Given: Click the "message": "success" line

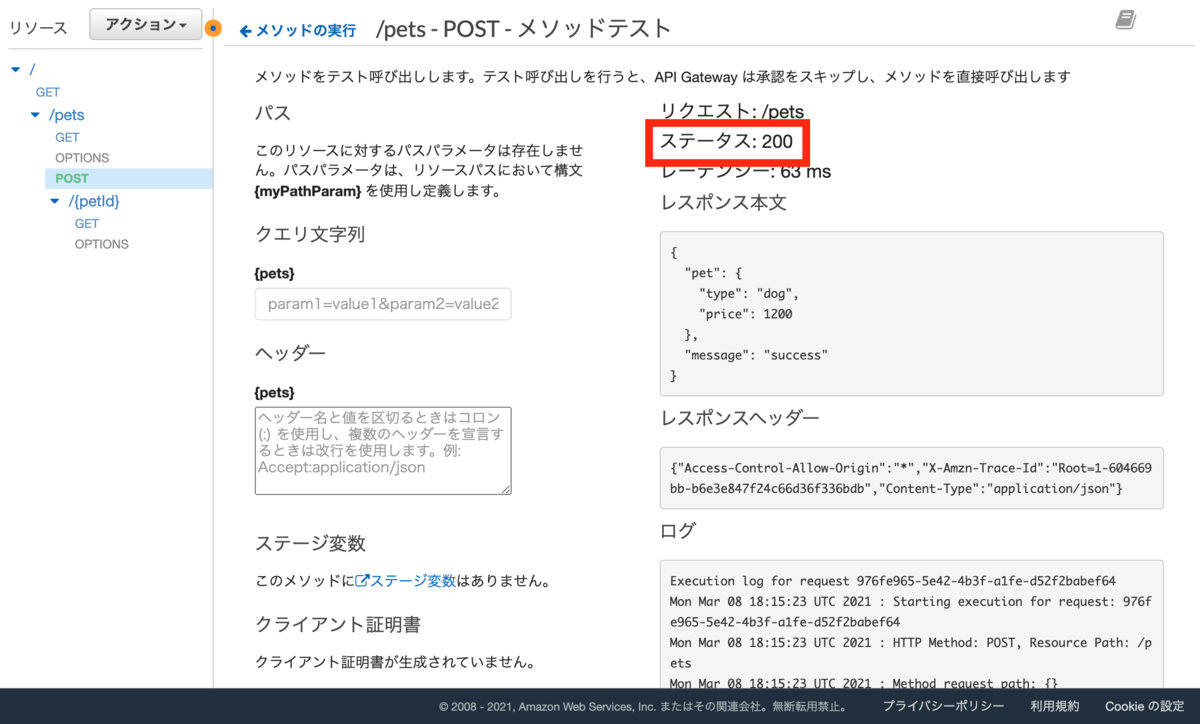Looking at the screenshot, I should point(756,355).
